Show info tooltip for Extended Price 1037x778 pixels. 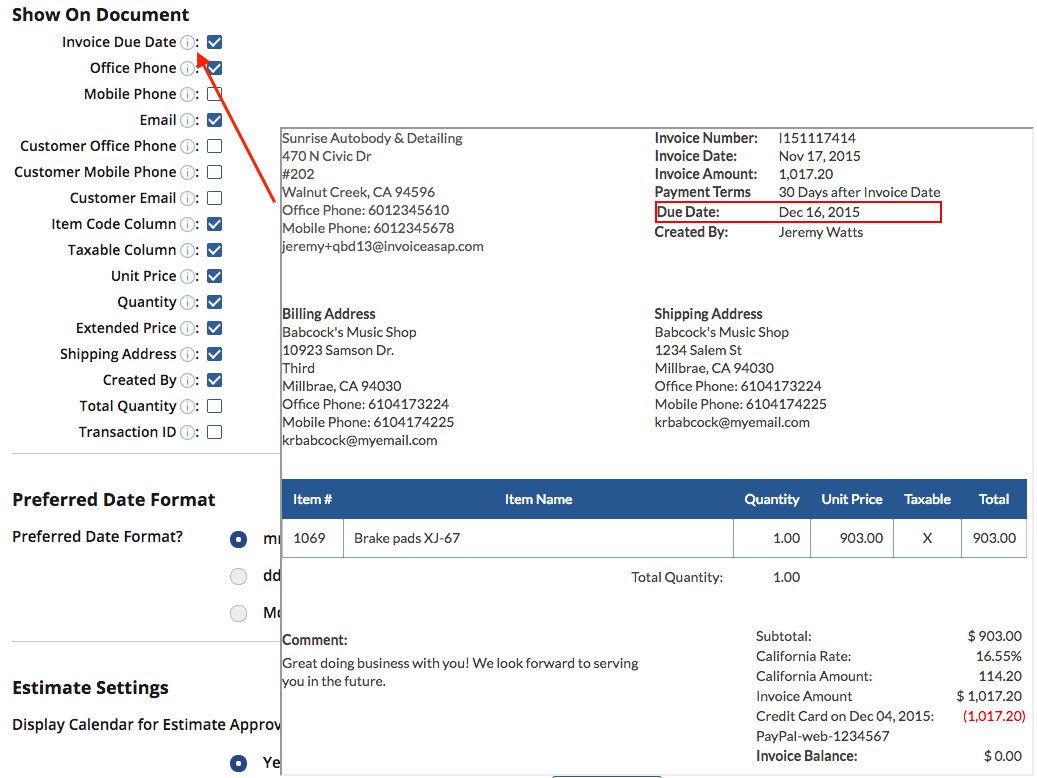point(187,329)
